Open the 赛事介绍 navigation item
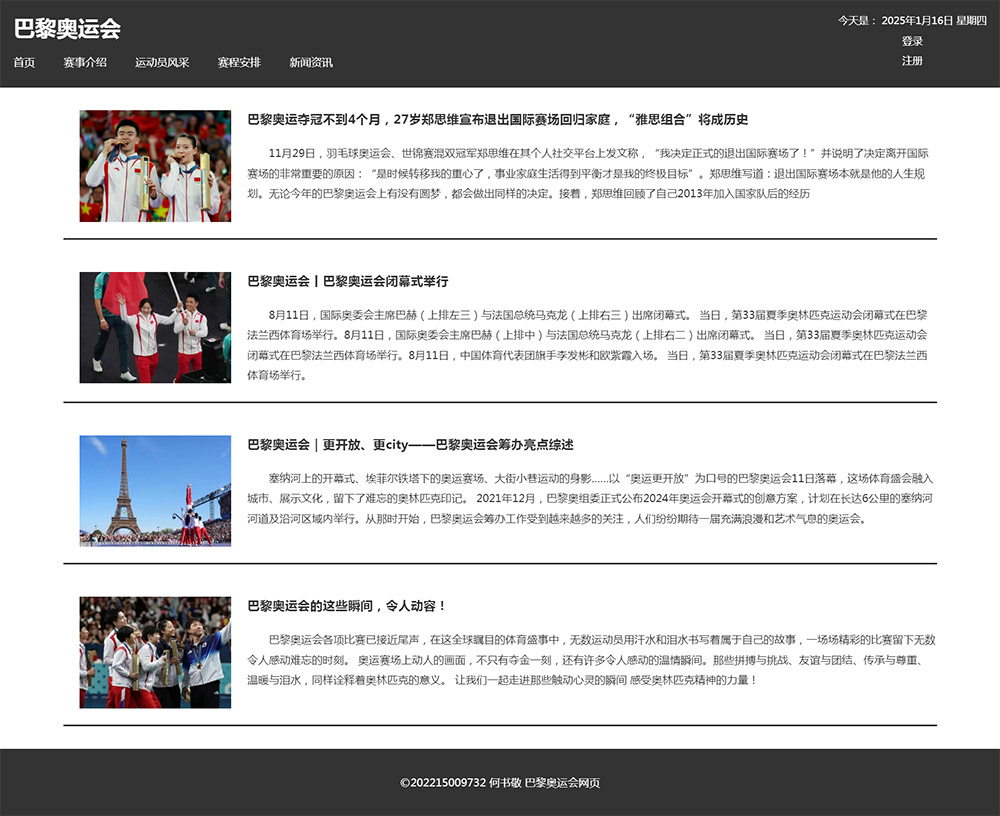 pyautogui.click(x=85, y=63)
